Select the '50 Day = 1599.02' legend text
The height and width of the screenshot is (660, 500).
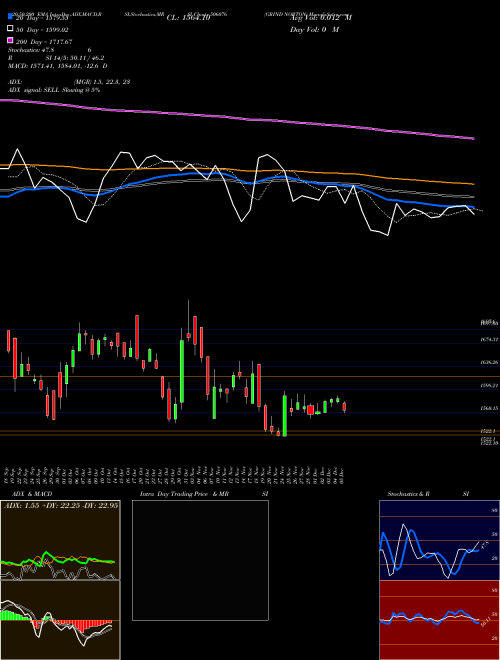42,30
